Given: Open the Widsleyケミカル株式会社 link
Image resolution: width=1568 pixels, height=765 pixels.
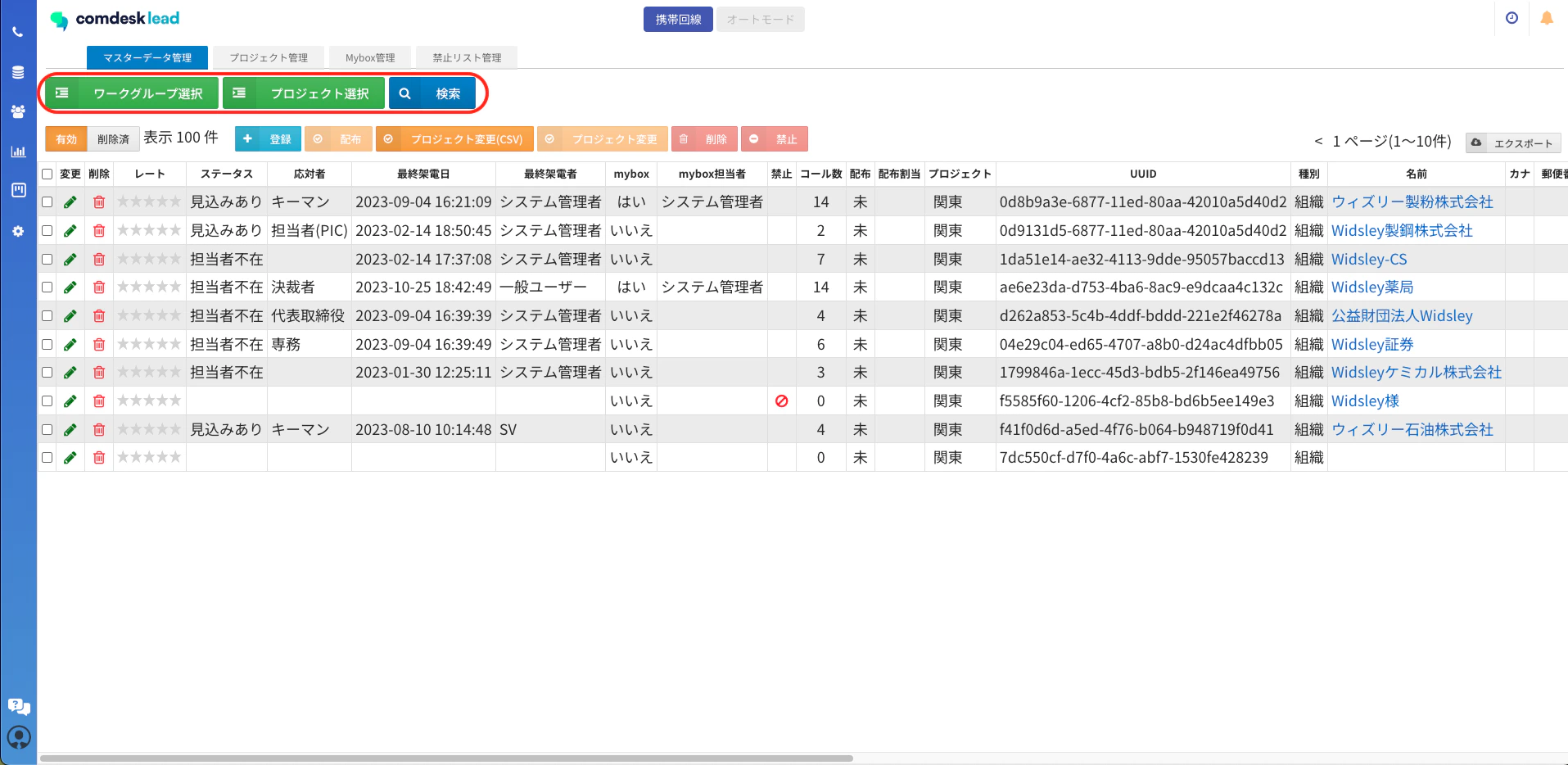Looking at the screenshot, I should pos(1417,373).
